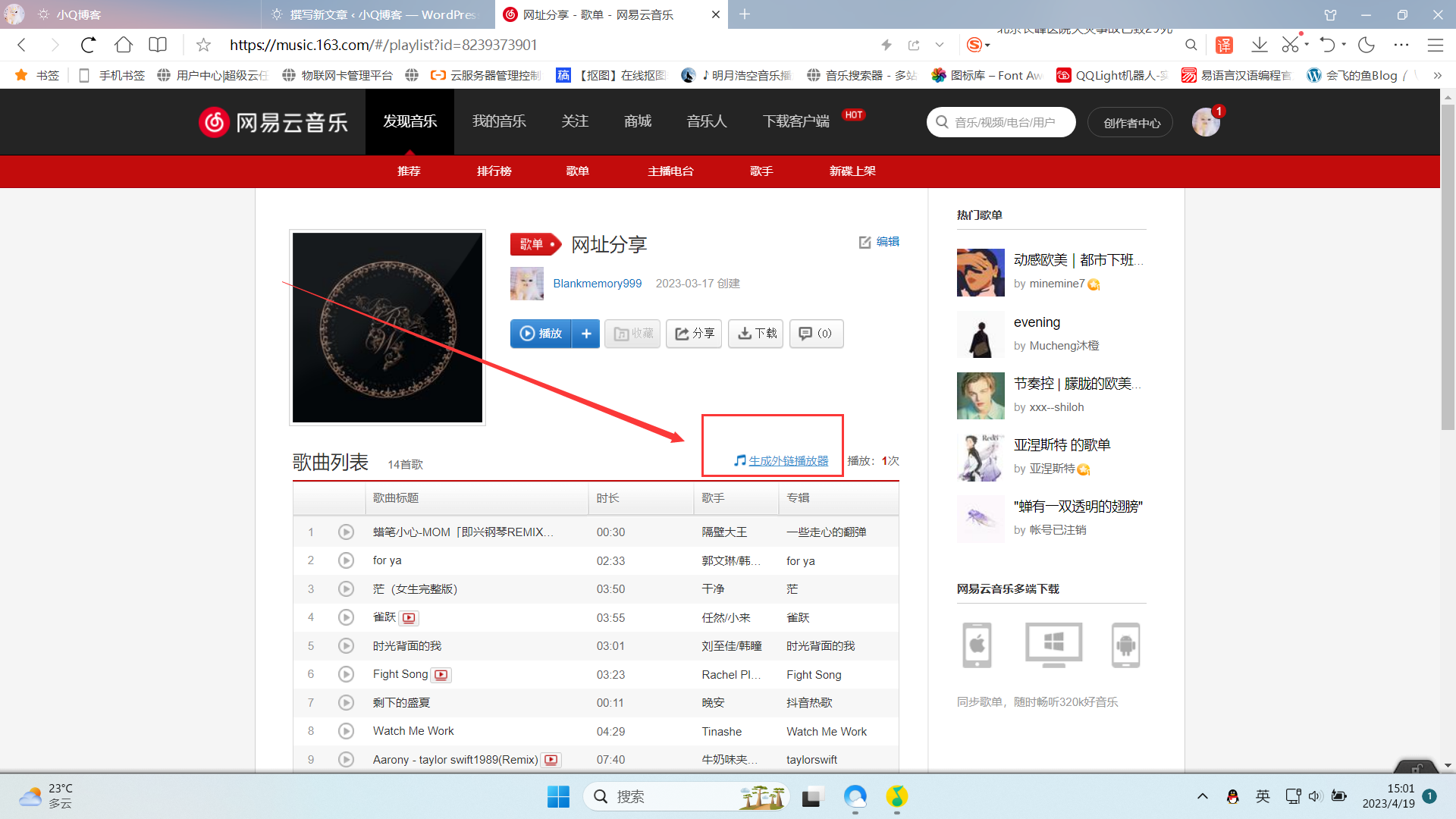Click taskbar search box

click(x=686, y=797)
